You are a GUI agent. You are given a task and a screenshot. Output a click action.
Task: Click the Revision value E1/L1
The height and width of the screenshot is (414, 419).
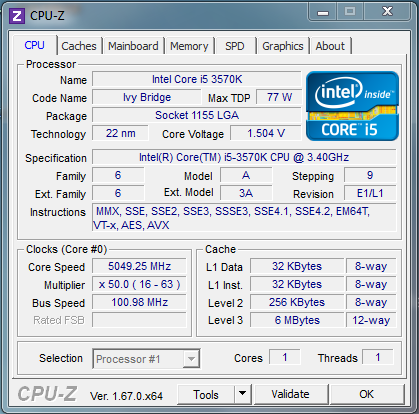[x=370, y=193]
